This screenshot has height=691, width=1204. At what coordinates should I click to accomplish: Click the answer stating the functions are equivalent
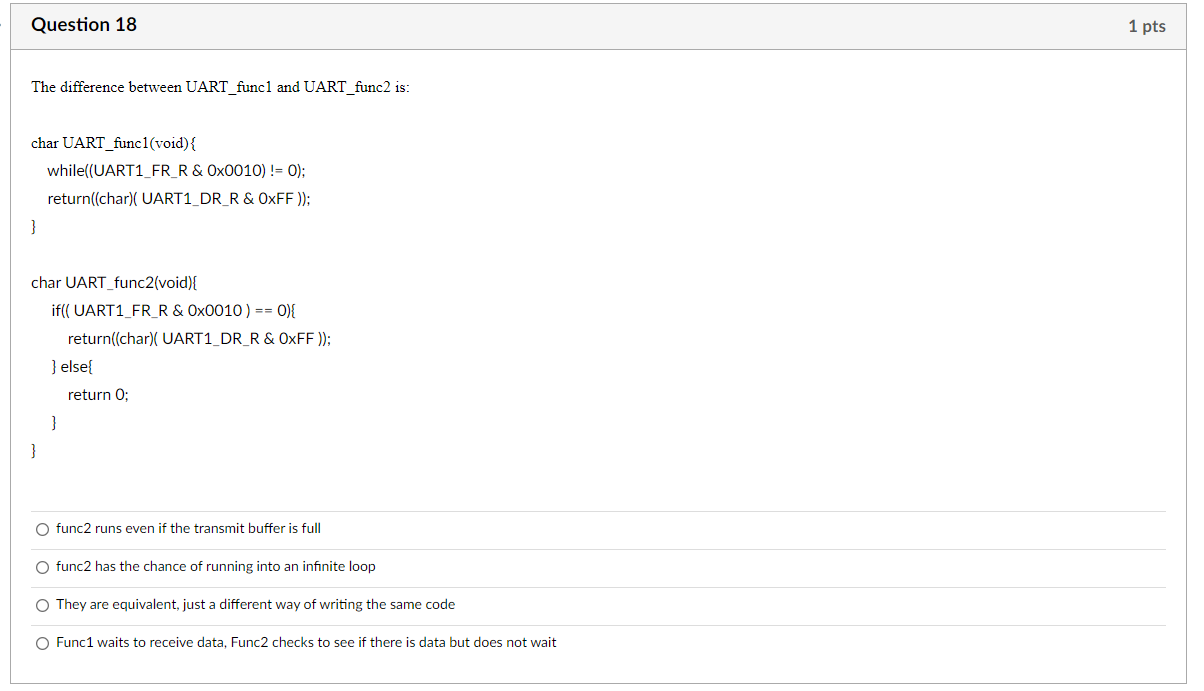(x=256, y=604)
